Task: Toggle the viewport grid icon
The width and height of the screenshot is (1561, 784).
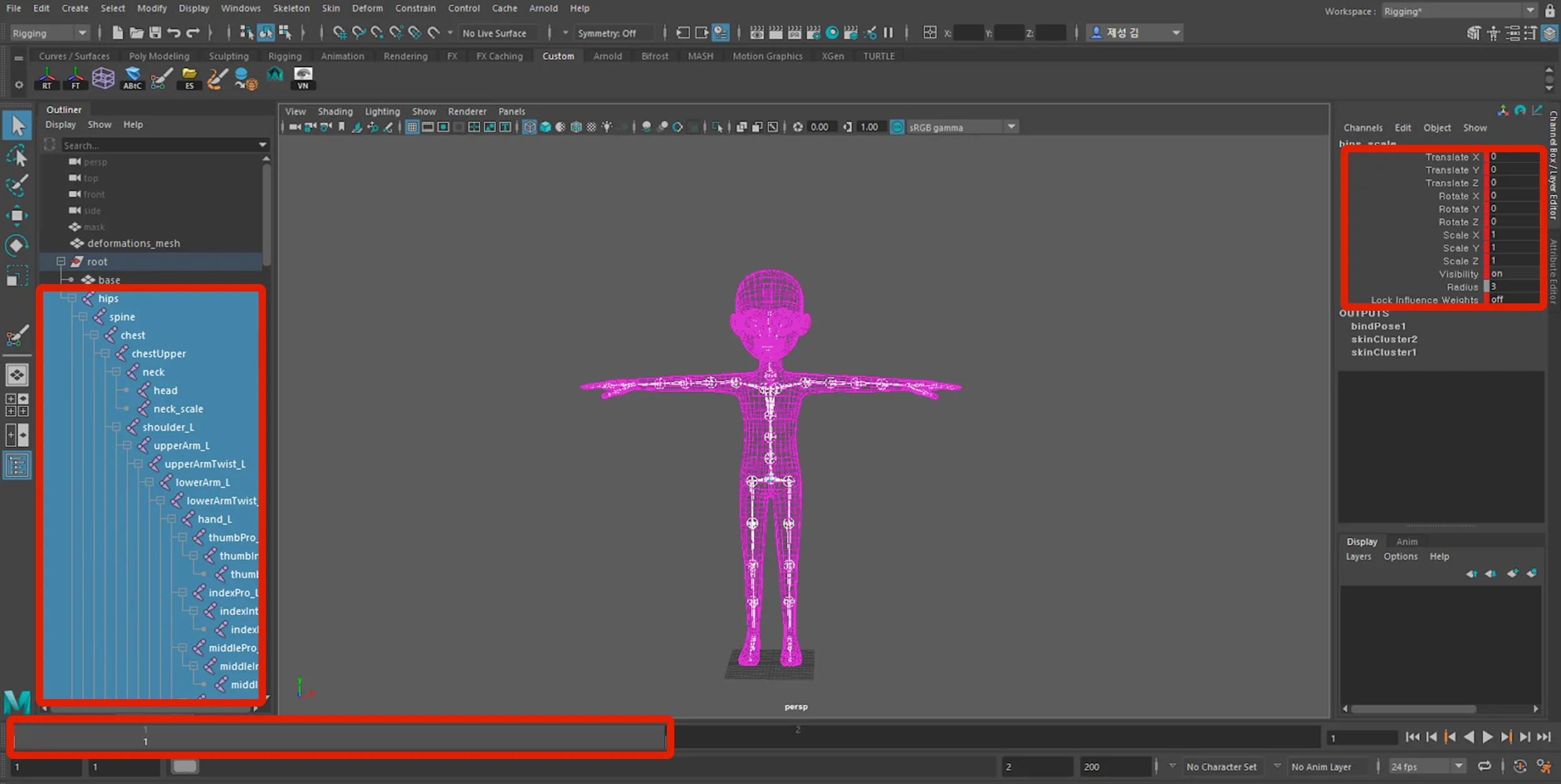Action: click(x=412, y=127)
